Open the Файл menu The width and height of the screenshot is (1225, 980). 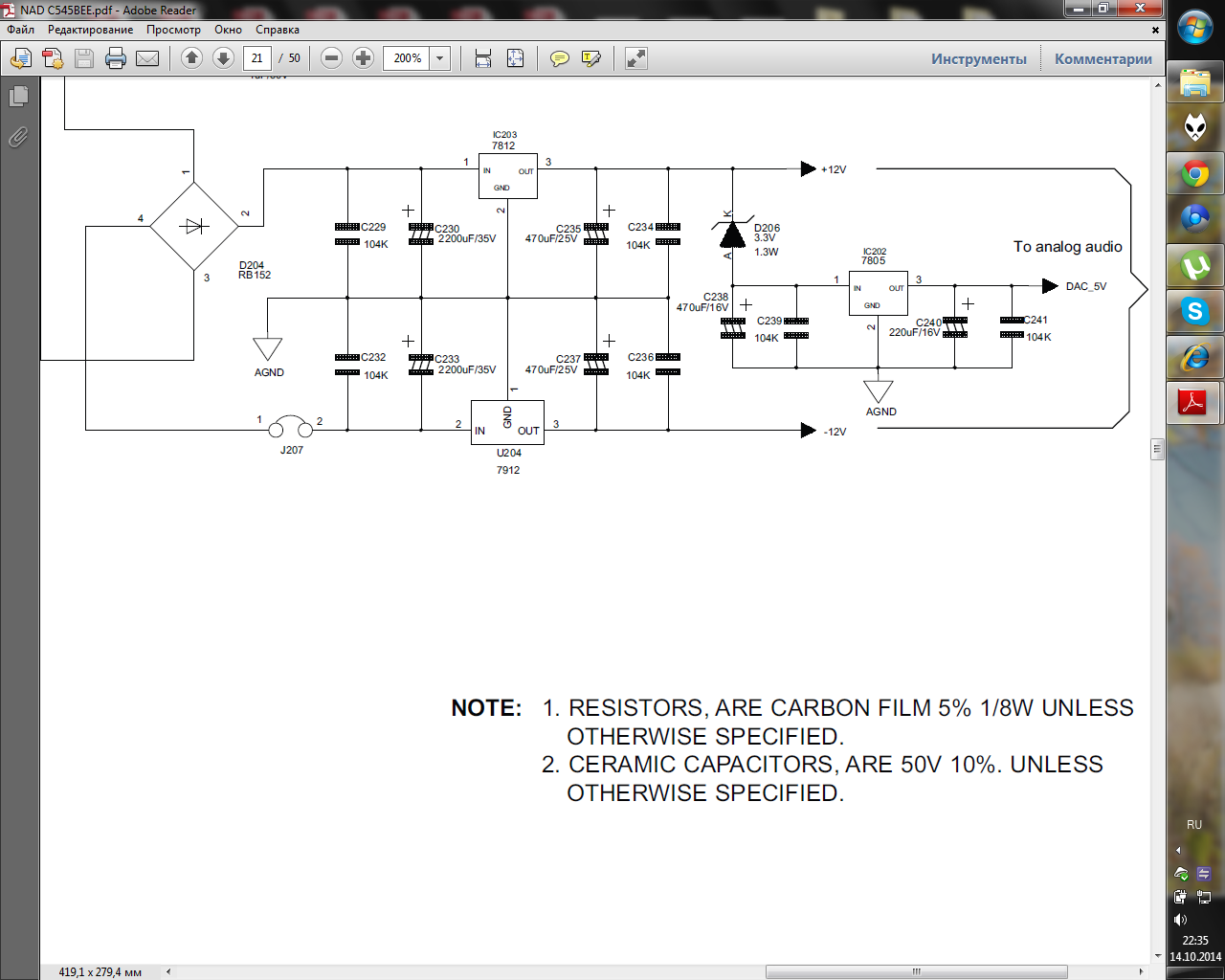(x=21, y=30)
